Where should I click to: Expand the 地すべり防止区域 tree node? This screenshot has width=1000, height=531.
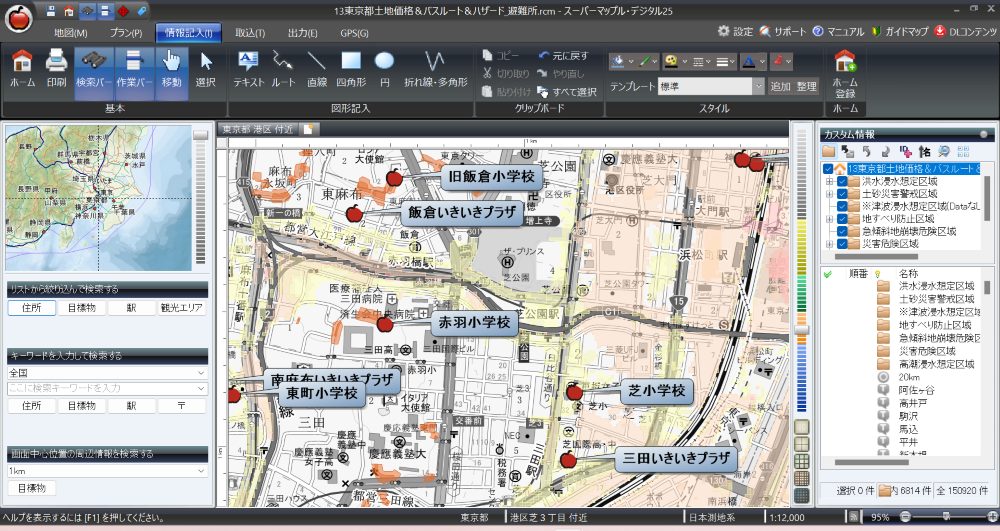click(829, 218)
